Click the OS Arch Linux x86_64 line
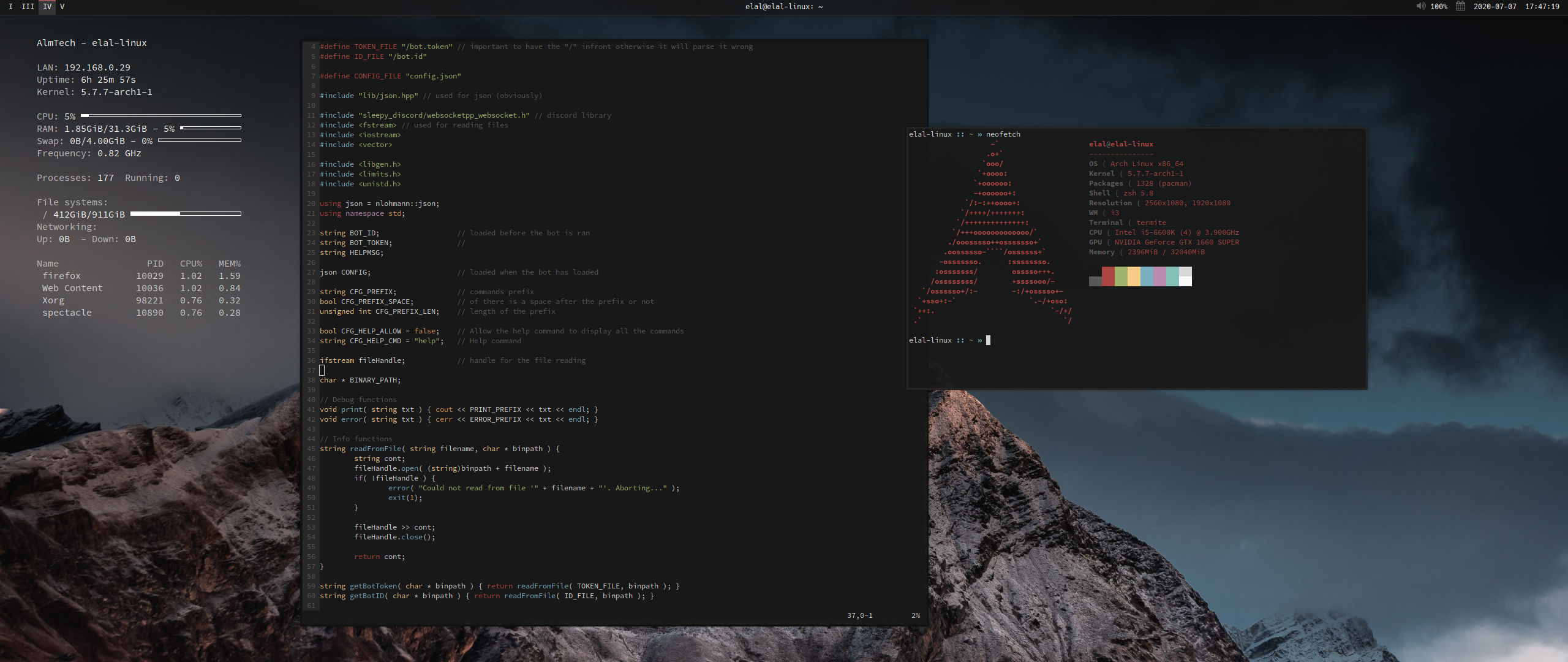This screenshot has height=662, width=1568. (1136, 164)
